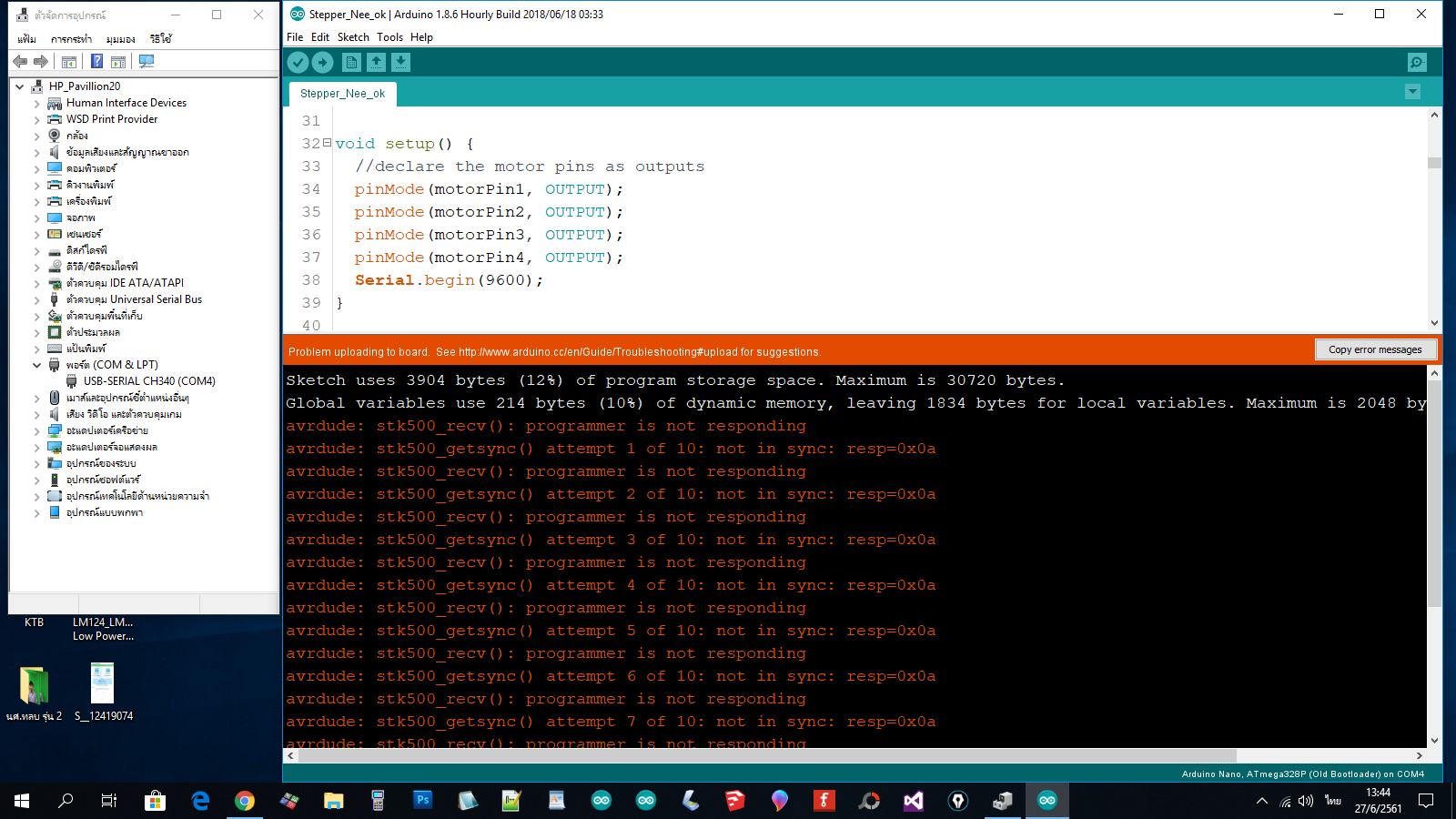Open the tab options dropdown arrow
This screenshot has width=1456, height=819.
click(x=1412, y=92)
